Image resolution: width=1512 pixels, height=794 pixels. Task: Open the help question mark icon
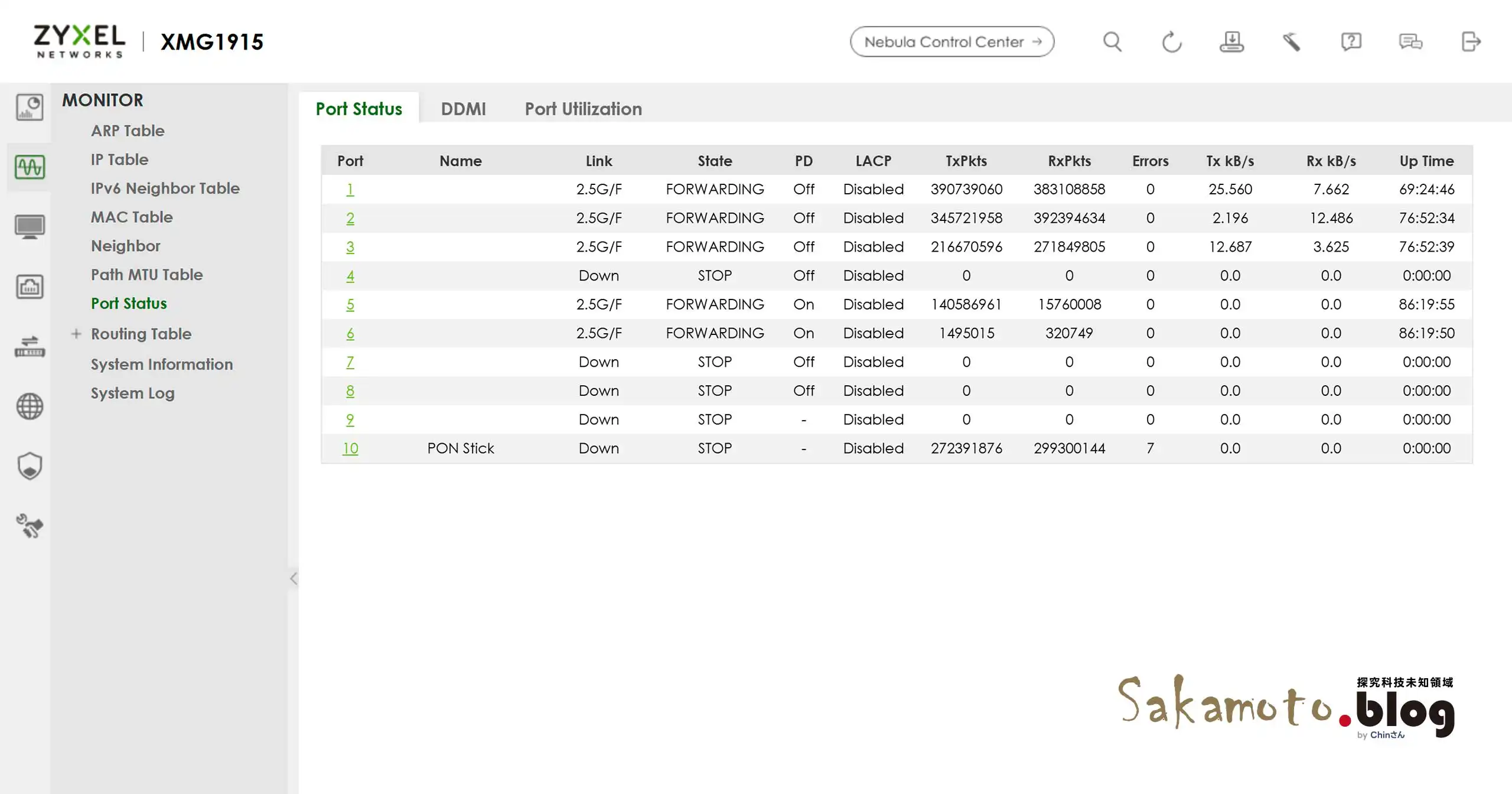tap(1351, 42)
